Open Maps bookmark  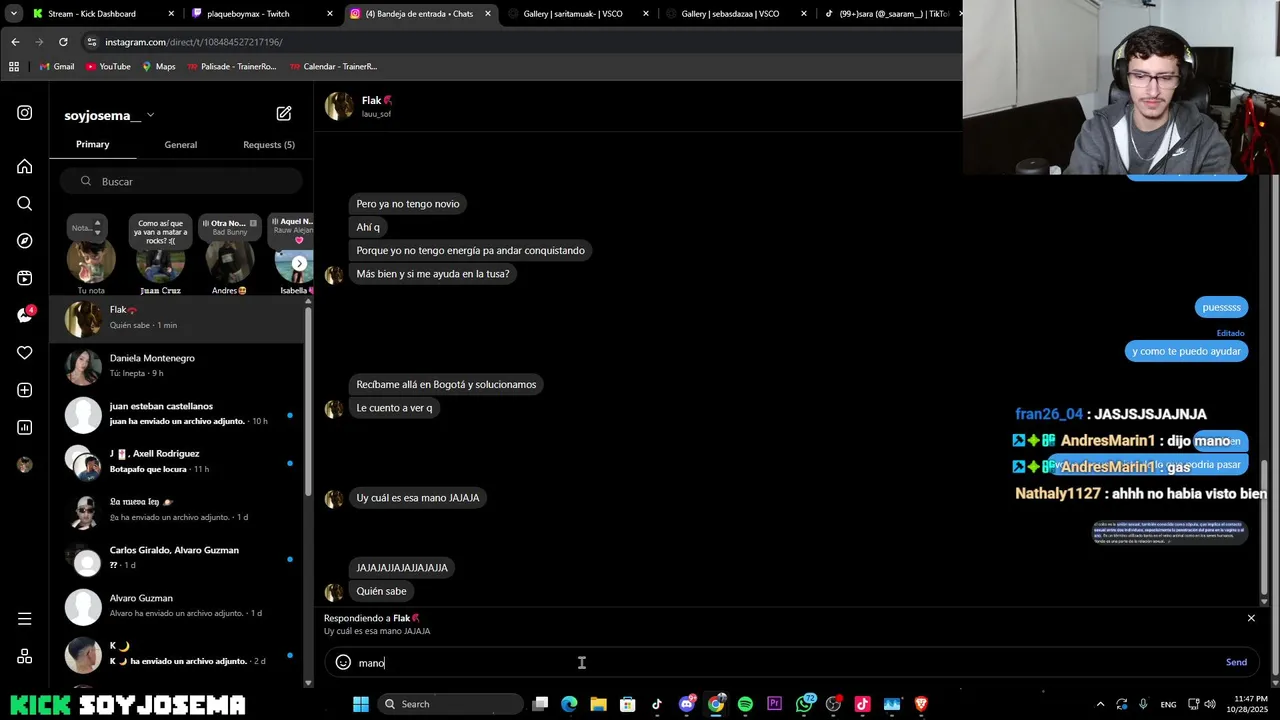pyautogui.click(x=158, y=66)
